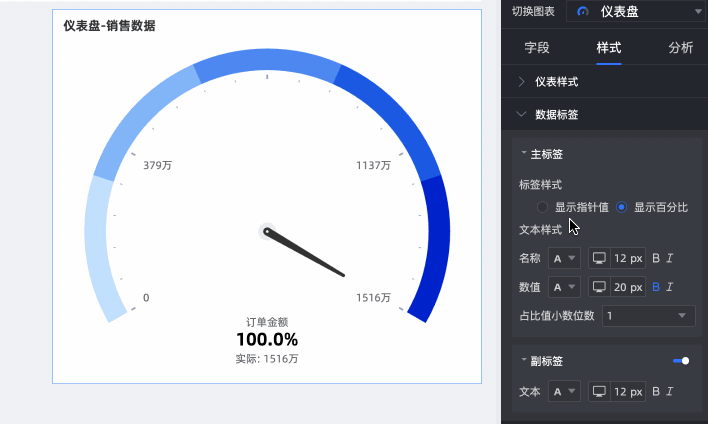
Task: Click the gauge chart icon in chart switcher
Action: pos(582,11)
